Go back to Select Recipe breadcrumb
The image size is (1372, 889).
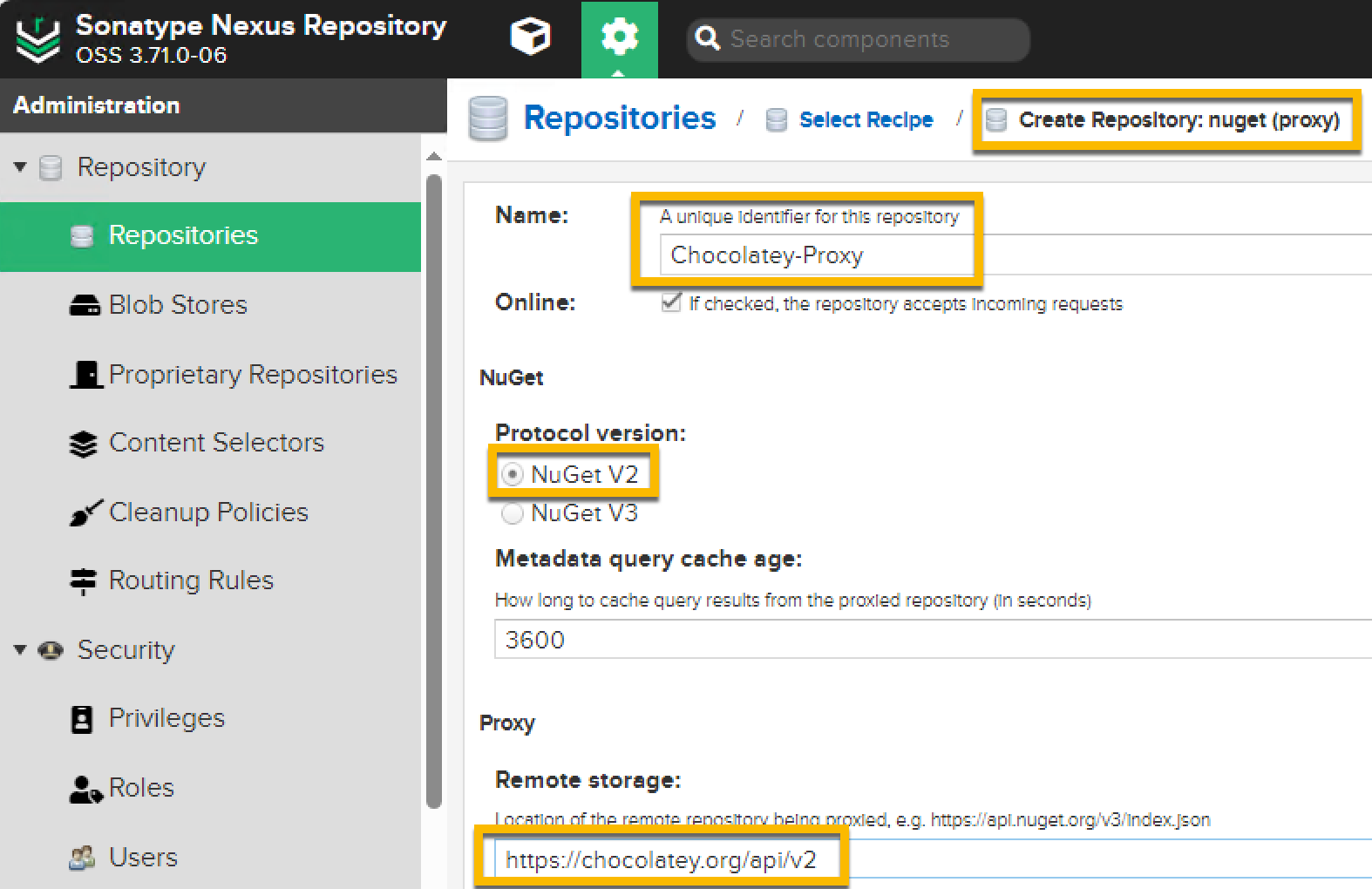coord(866,120)
